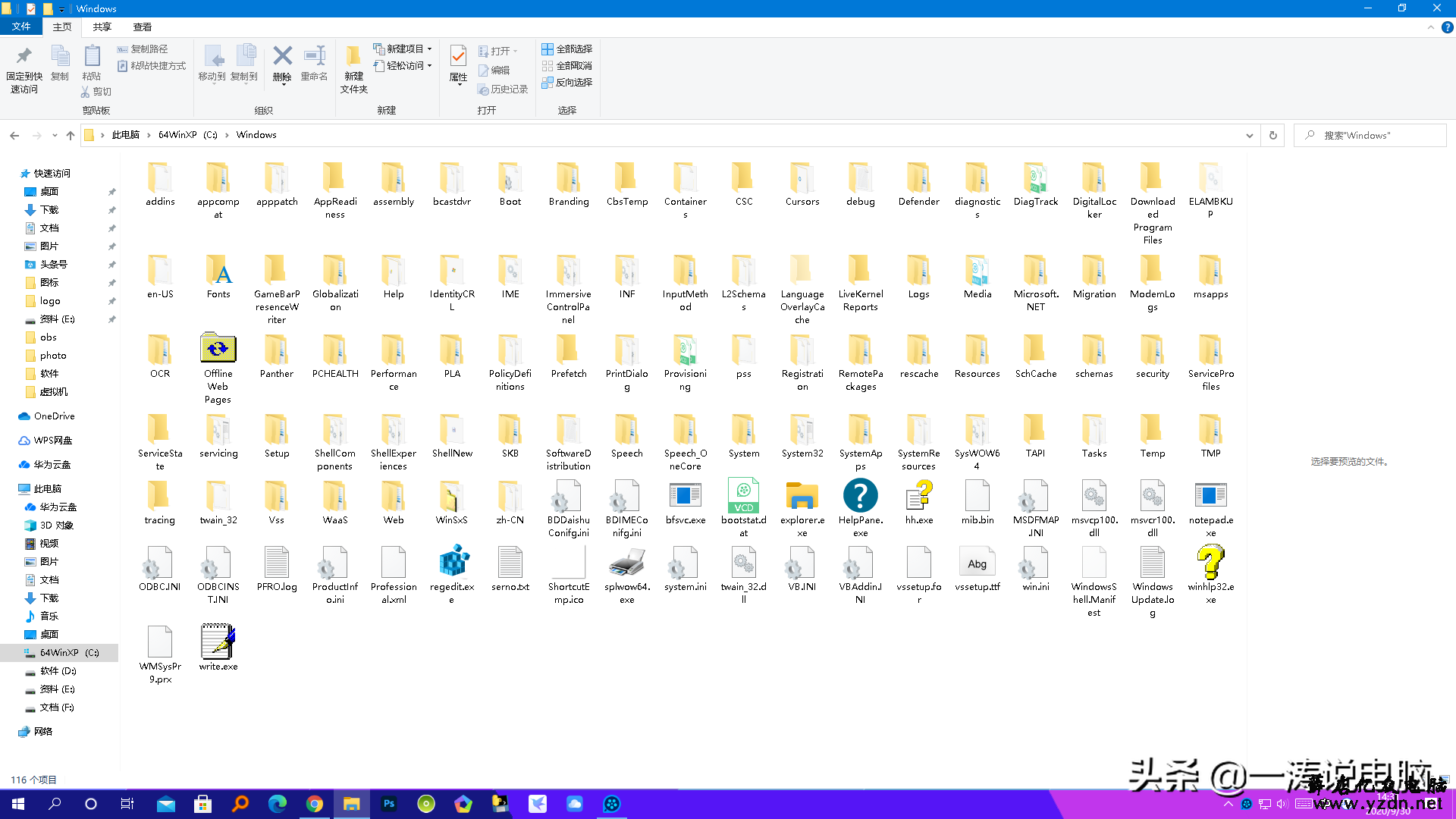Click the search Windows input field
Screen dimensions: 1456x819
(1370, 135)
